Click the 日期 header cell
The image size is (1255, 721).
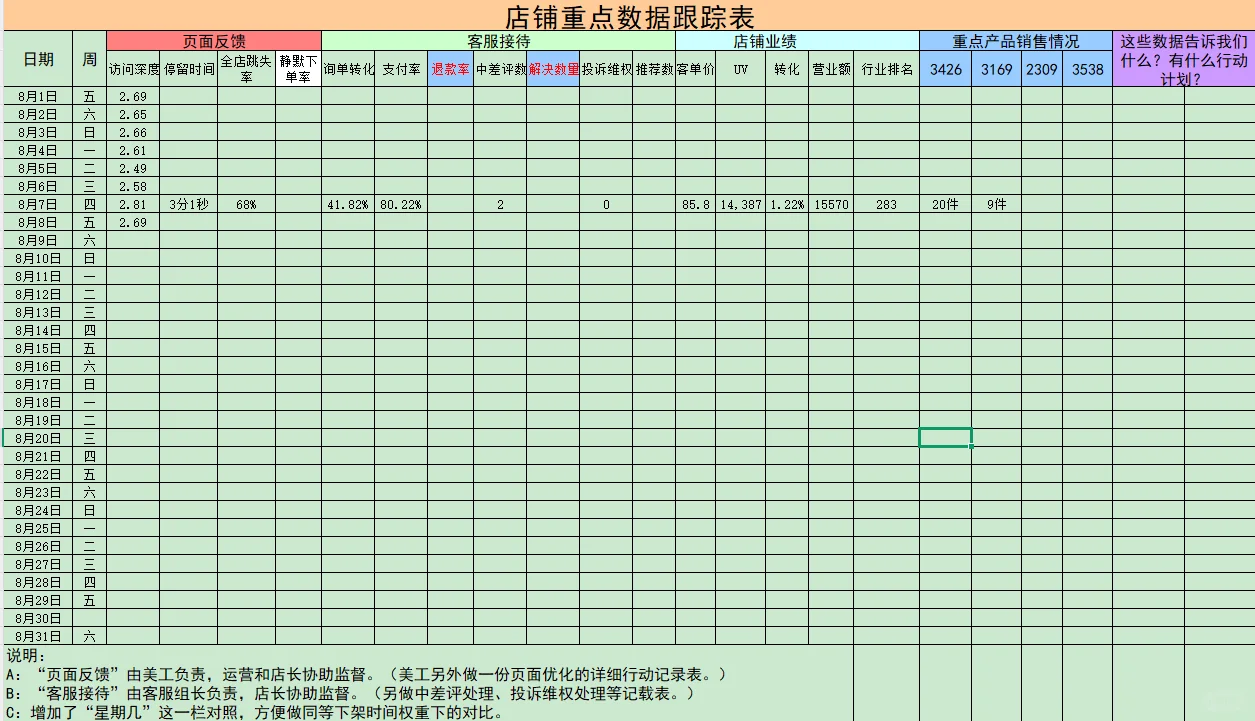pos(39,59)
